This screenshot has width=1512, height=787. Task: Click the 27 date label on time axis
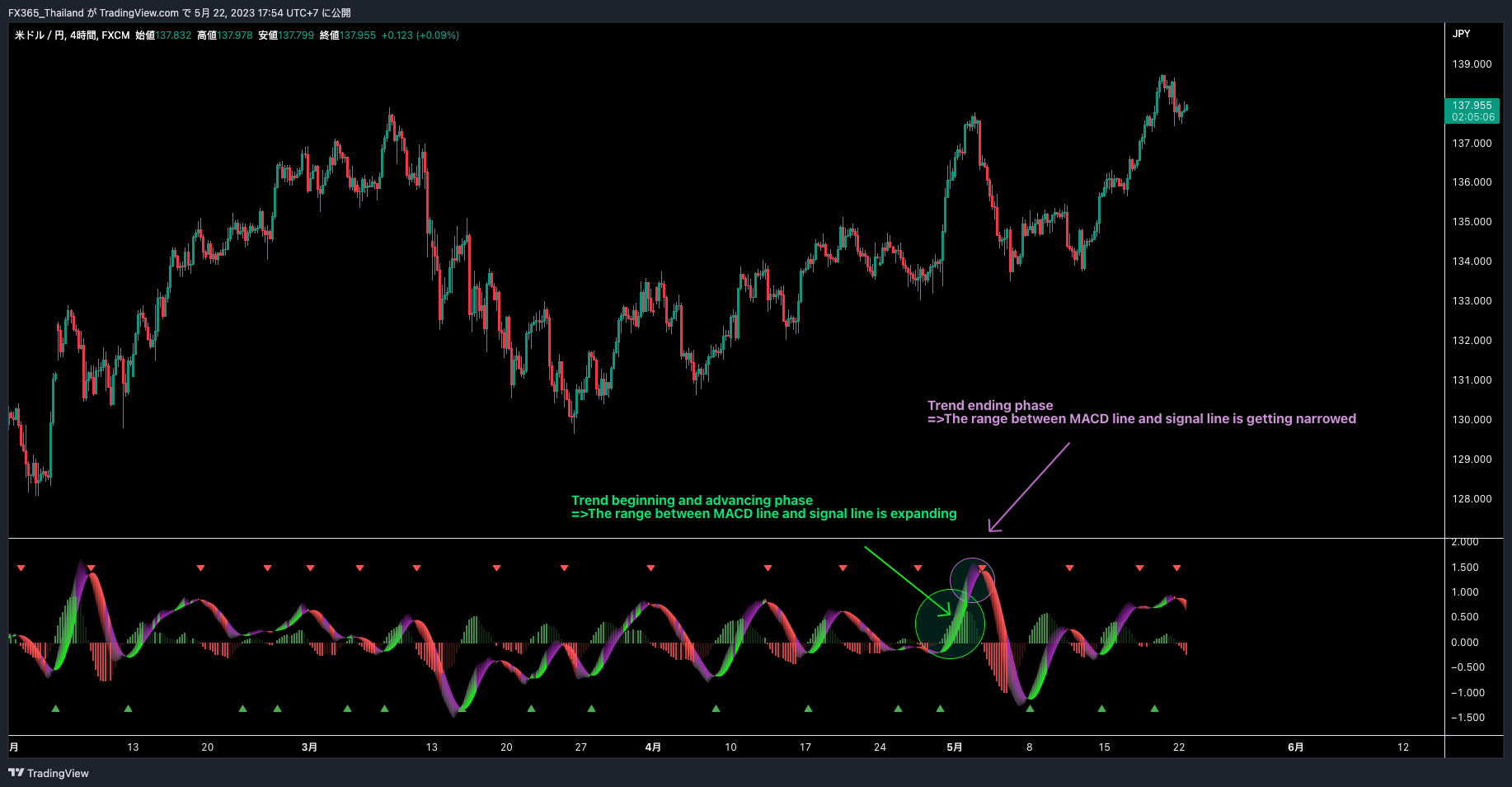[581, 747]
